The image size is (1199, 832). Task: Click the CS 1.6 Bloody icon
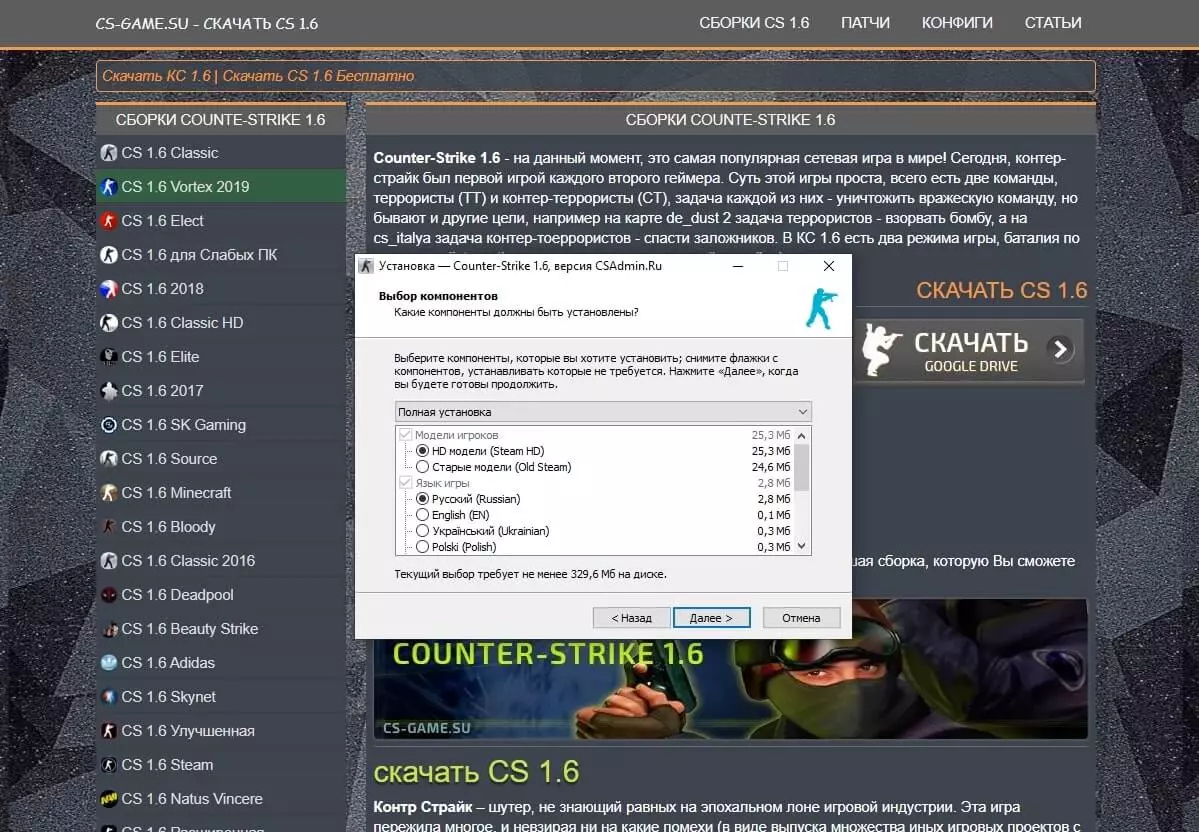(109, 527)
